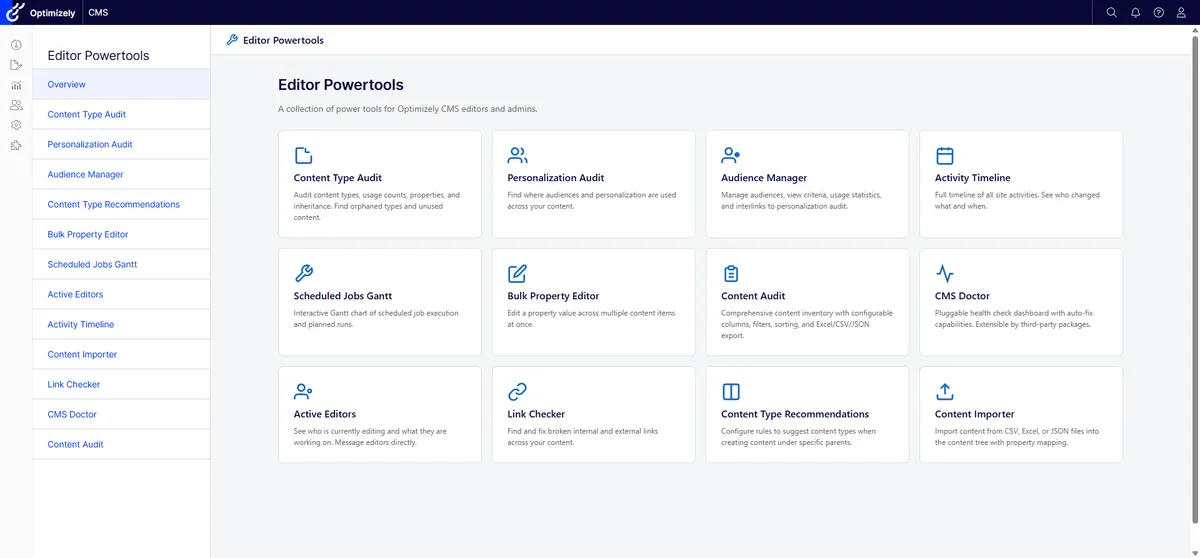This screenshot has height=558, width=1200.
Task: Open the gear settings sidebar icon
Action: pyautogui.click(x=16, y=125)
